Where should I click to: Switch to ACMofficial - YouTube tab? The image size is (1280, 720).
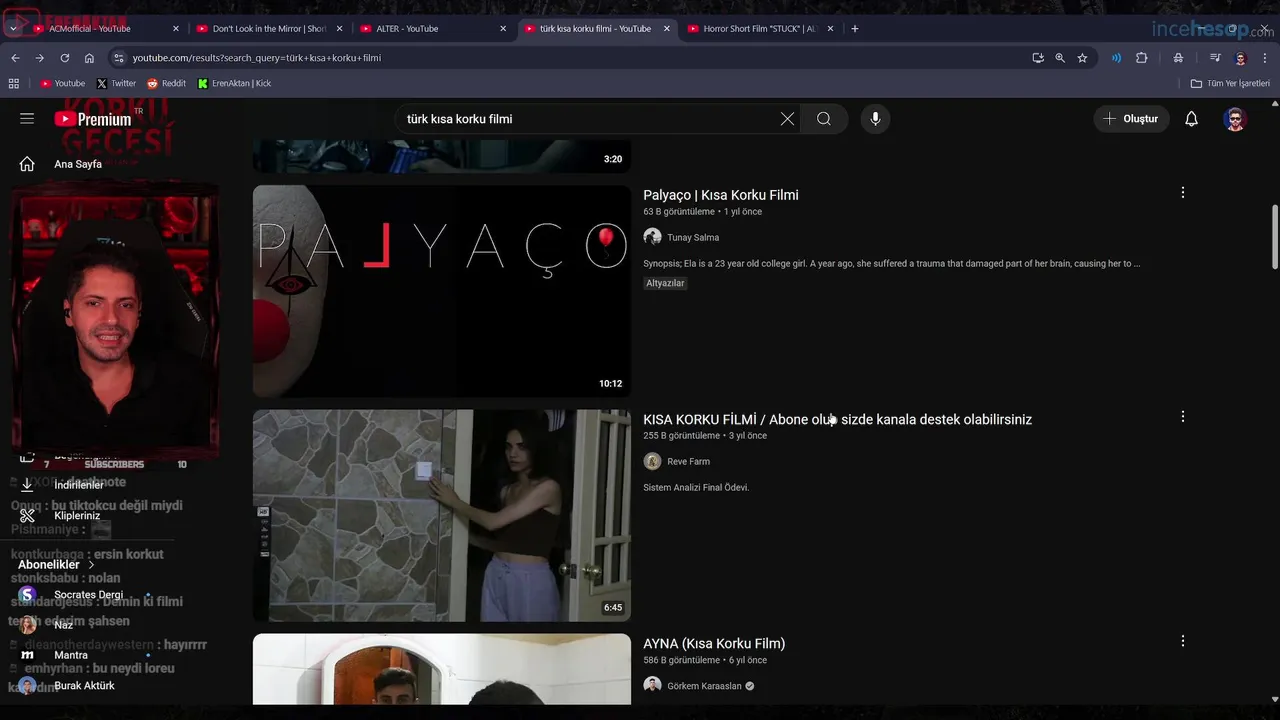pyautogui.click(x=106, y=29)
